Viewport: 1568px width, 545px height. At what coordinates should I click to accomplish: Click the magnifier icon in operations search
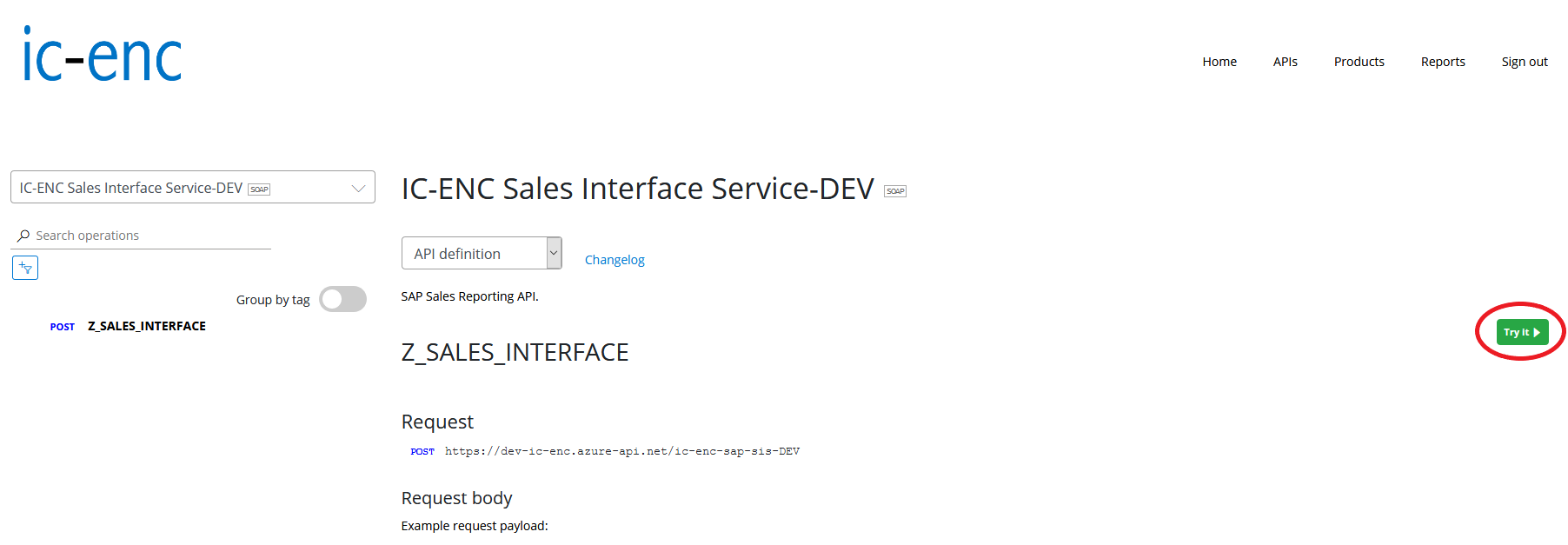pyautogui.click(x=23, y=236)
